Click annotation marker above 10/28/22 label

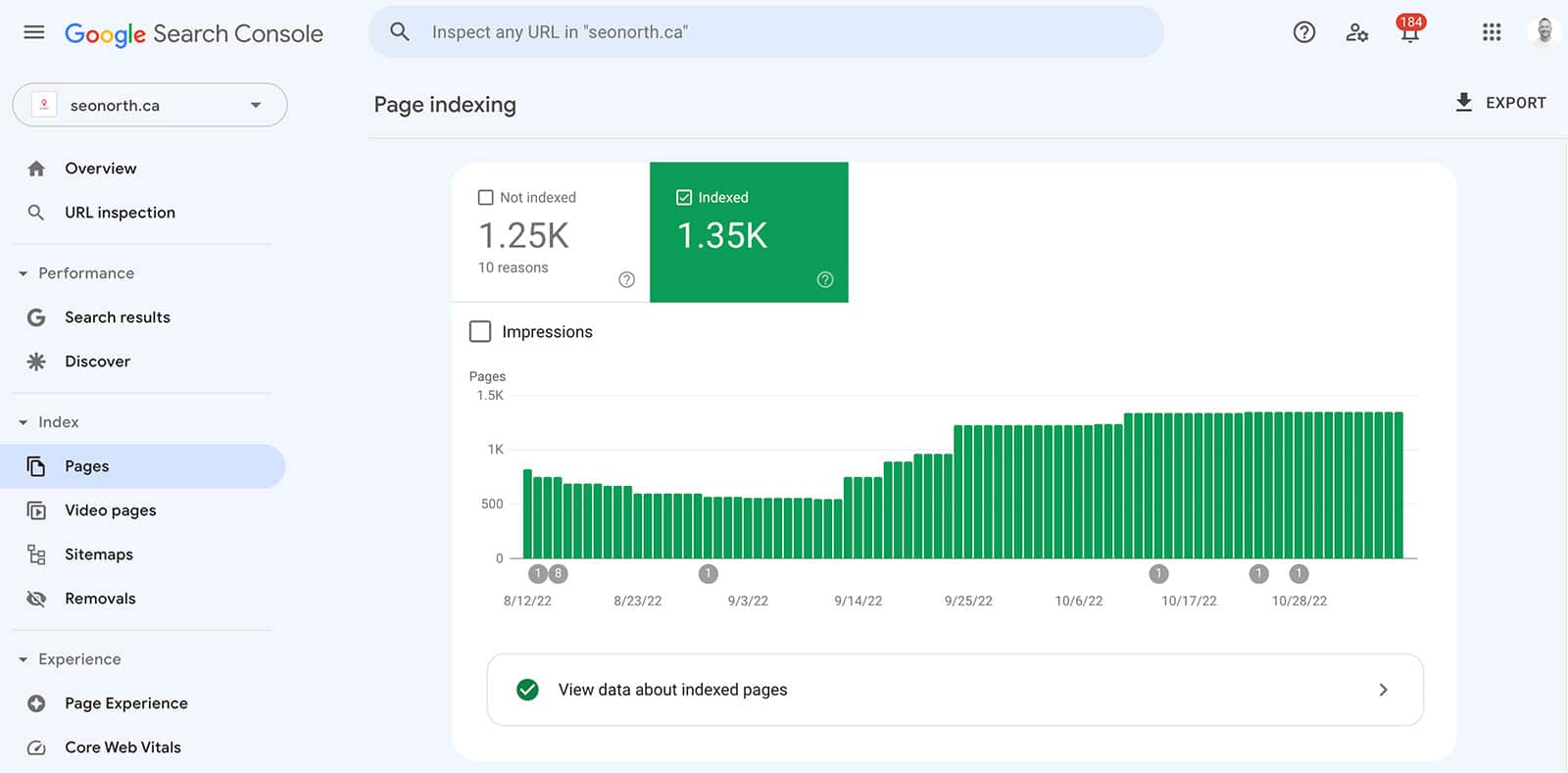pyautogui.click(x=1299, y=573)
